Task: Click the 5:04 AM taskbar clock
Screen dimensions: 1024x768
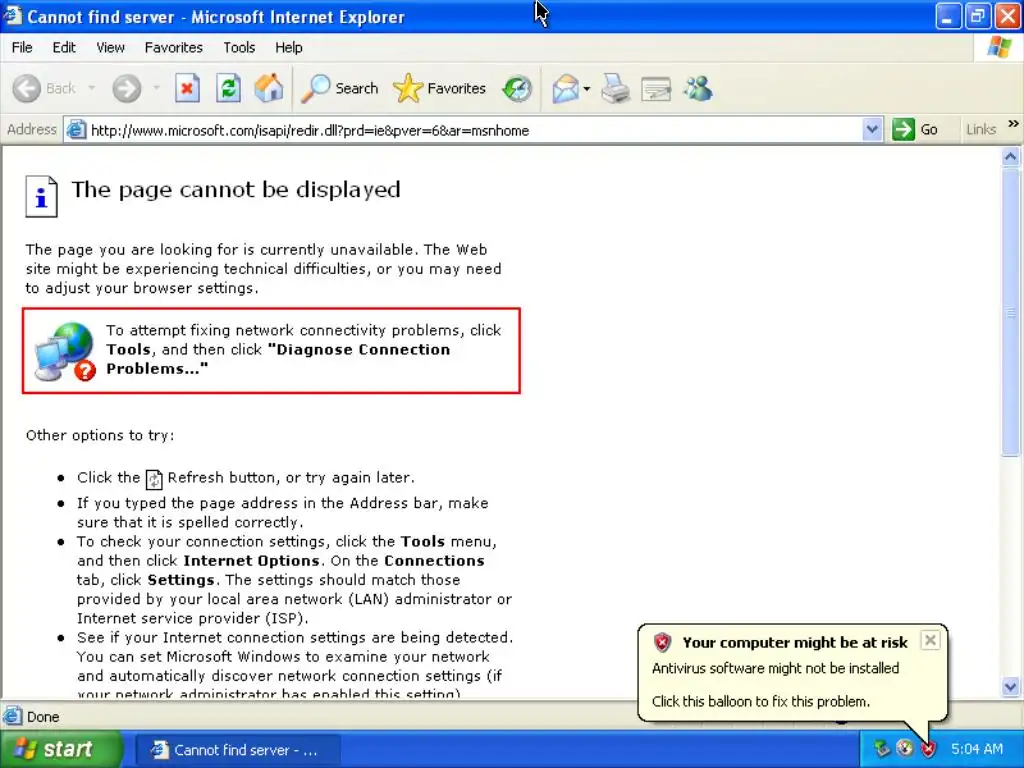Action: [976, 748]
